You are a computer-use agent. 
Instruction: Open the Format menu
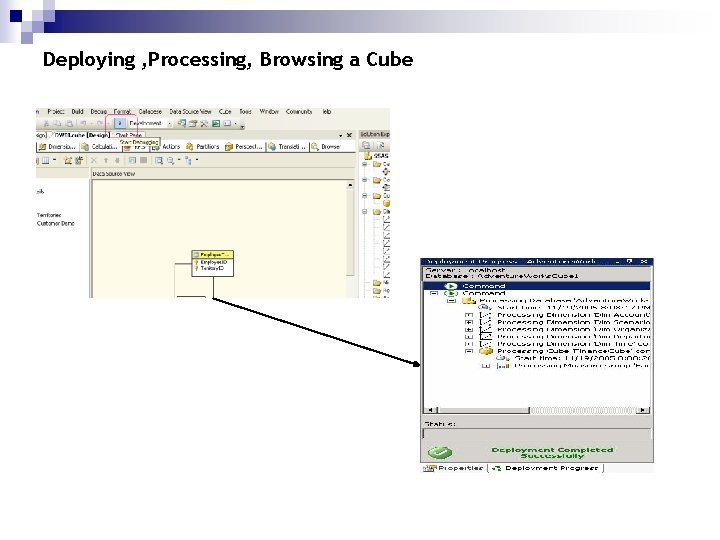click(122, 112)
